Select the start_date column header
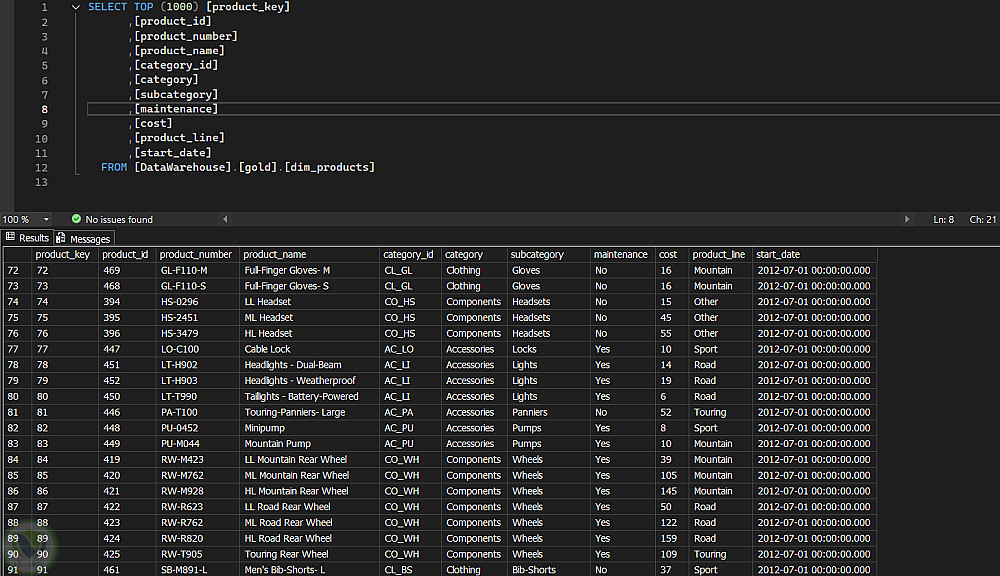The height and width of the screenshot is (576, 1000). pos(778,255)
